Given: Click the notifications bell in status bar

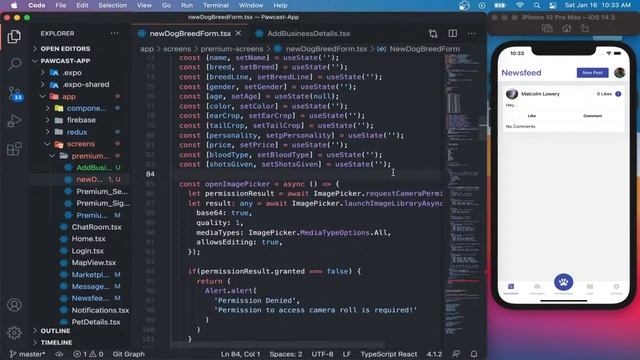Looking at the screenshot, I should (x=474, y=354).
